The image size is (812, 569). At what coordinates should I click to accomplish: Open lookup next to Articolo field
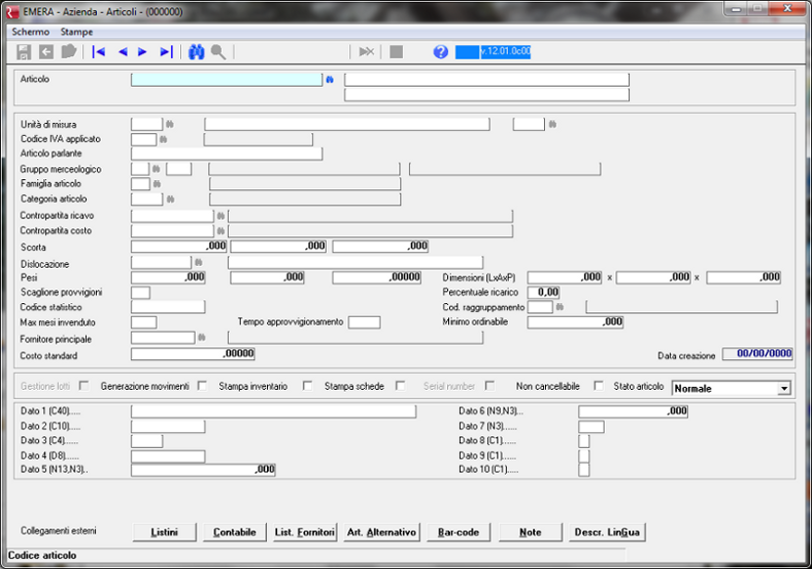pos(330,80)
